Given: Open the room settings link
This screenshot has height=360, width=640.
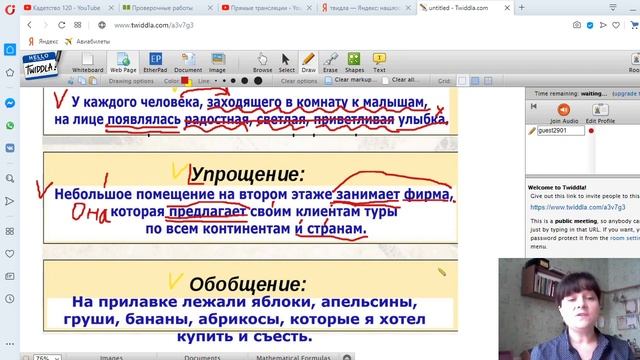Looking at the screenshot, I should pyautogui.click(x=624, y=238).
